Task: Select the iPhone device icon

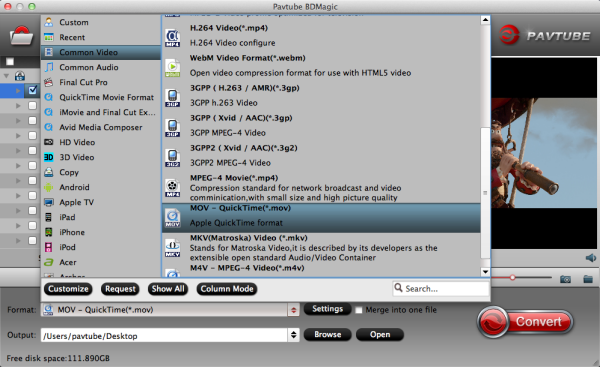Action: (49, 232)
